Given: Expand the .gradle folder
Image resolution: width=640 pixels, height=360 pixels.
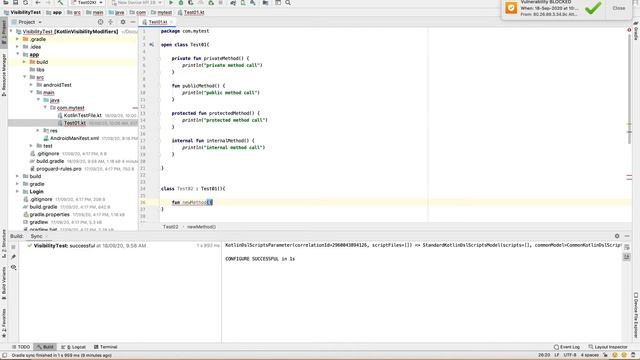Looking at the screenshot, I should coord(18,39).
